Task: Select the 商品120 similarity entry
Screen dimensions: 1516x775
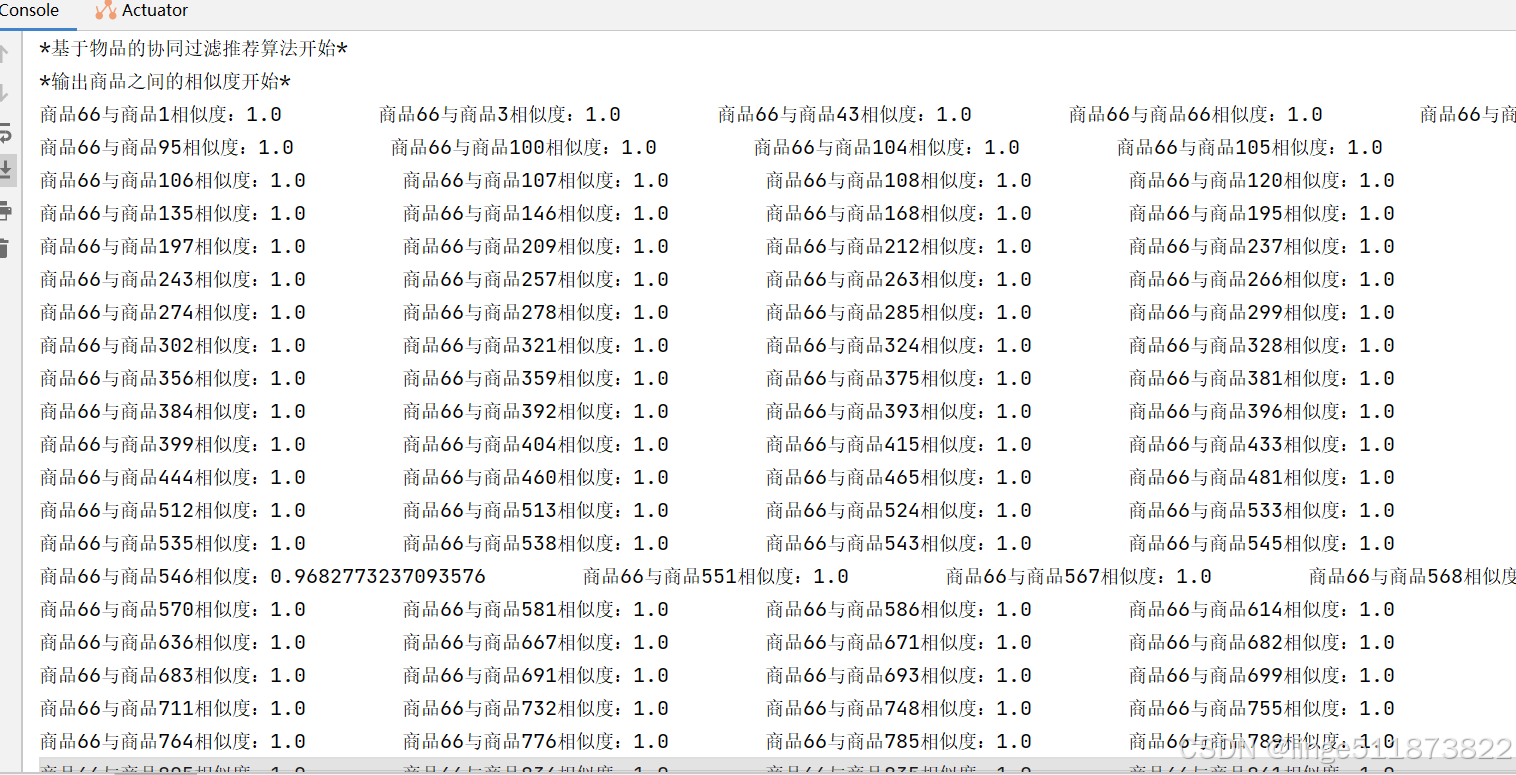Action: [1262, 181]
